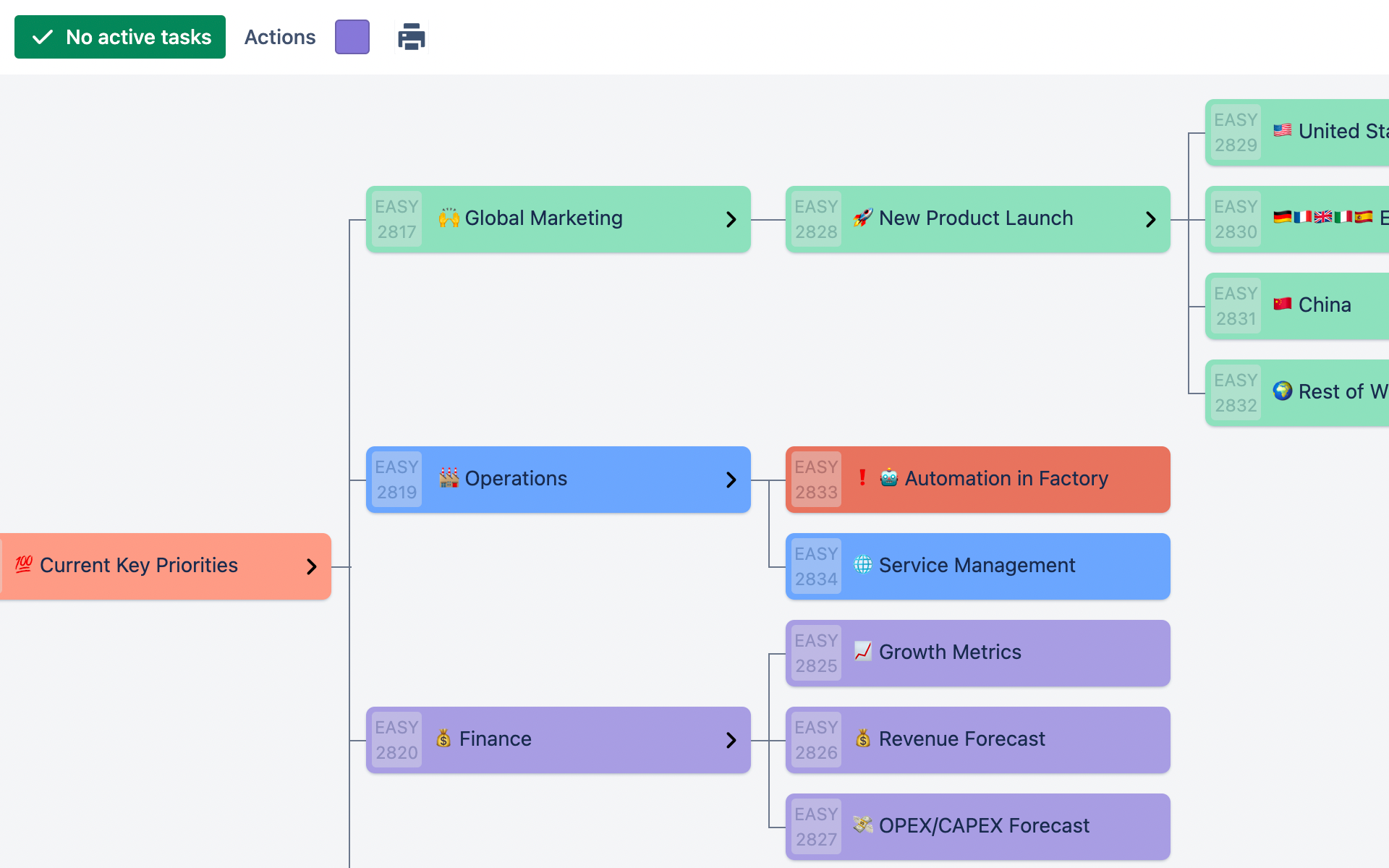Viewport: 1389px width, 868px height.
Task: Click issue key EASY 2831
Action: (1236, 306)
